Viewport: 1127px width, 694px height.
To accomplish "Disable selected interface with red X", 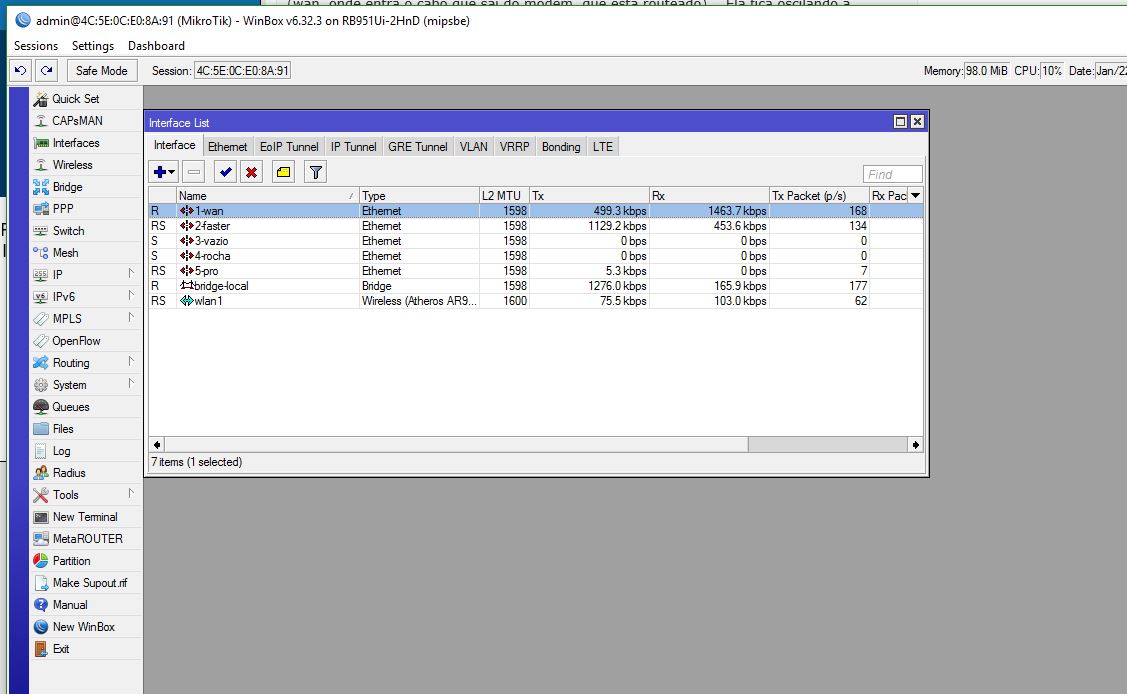I will click(x=252, y=172).
